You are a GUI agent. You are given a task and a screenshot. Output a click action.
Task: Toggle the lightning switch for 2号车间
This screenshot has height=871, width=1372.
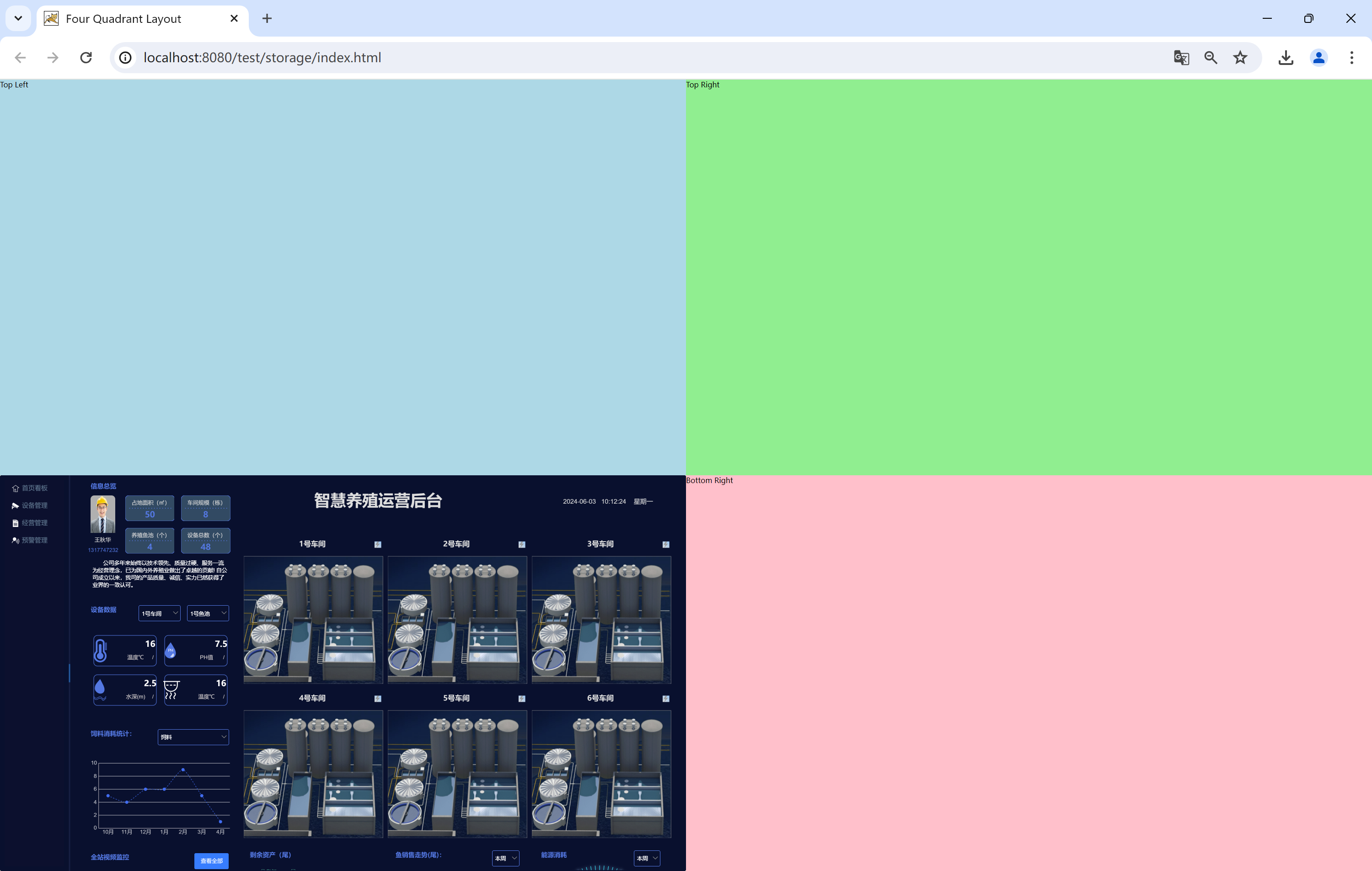coord(521,544)
